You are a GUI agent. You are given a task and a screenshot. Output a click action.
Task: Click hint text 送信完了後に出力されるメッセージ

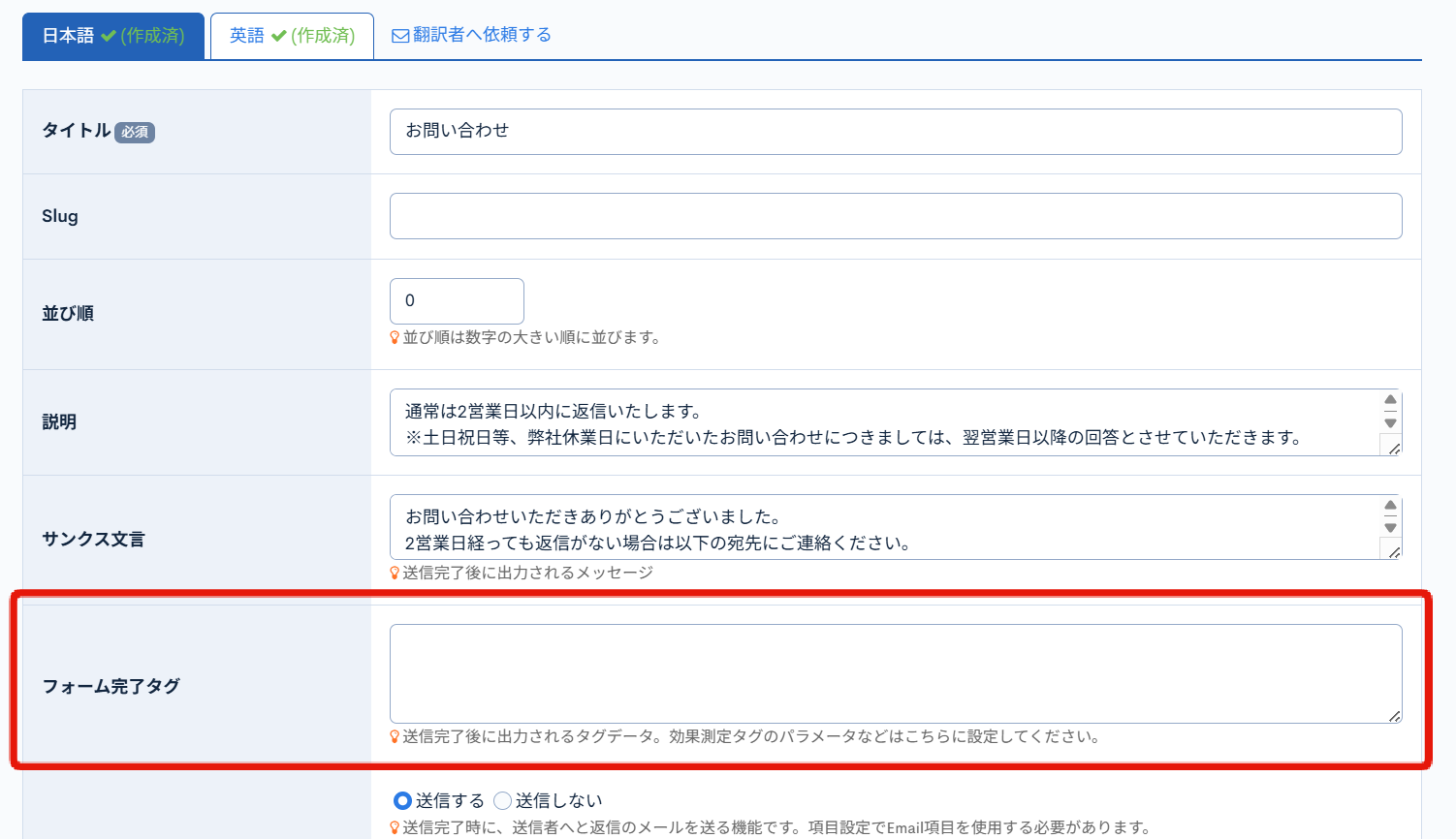[528, 573]
